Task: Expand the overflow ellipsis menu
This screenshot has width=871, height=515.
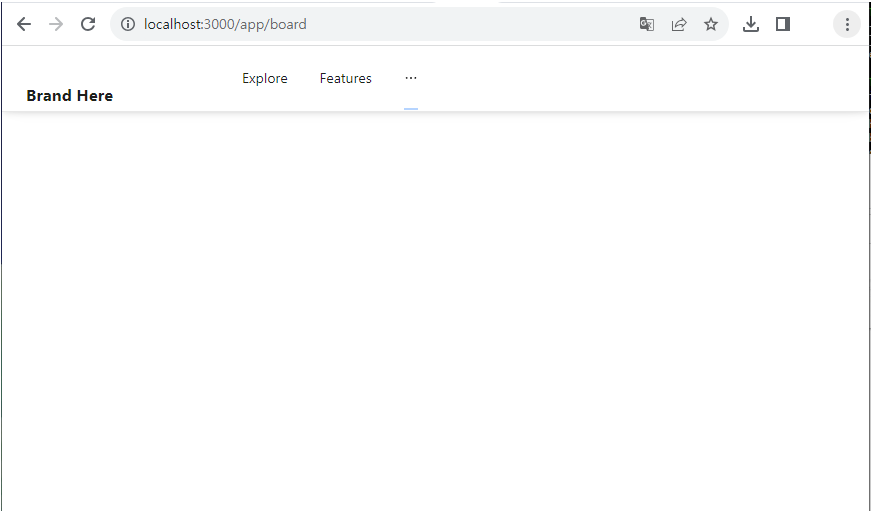Action: click(x=411, y=78)
